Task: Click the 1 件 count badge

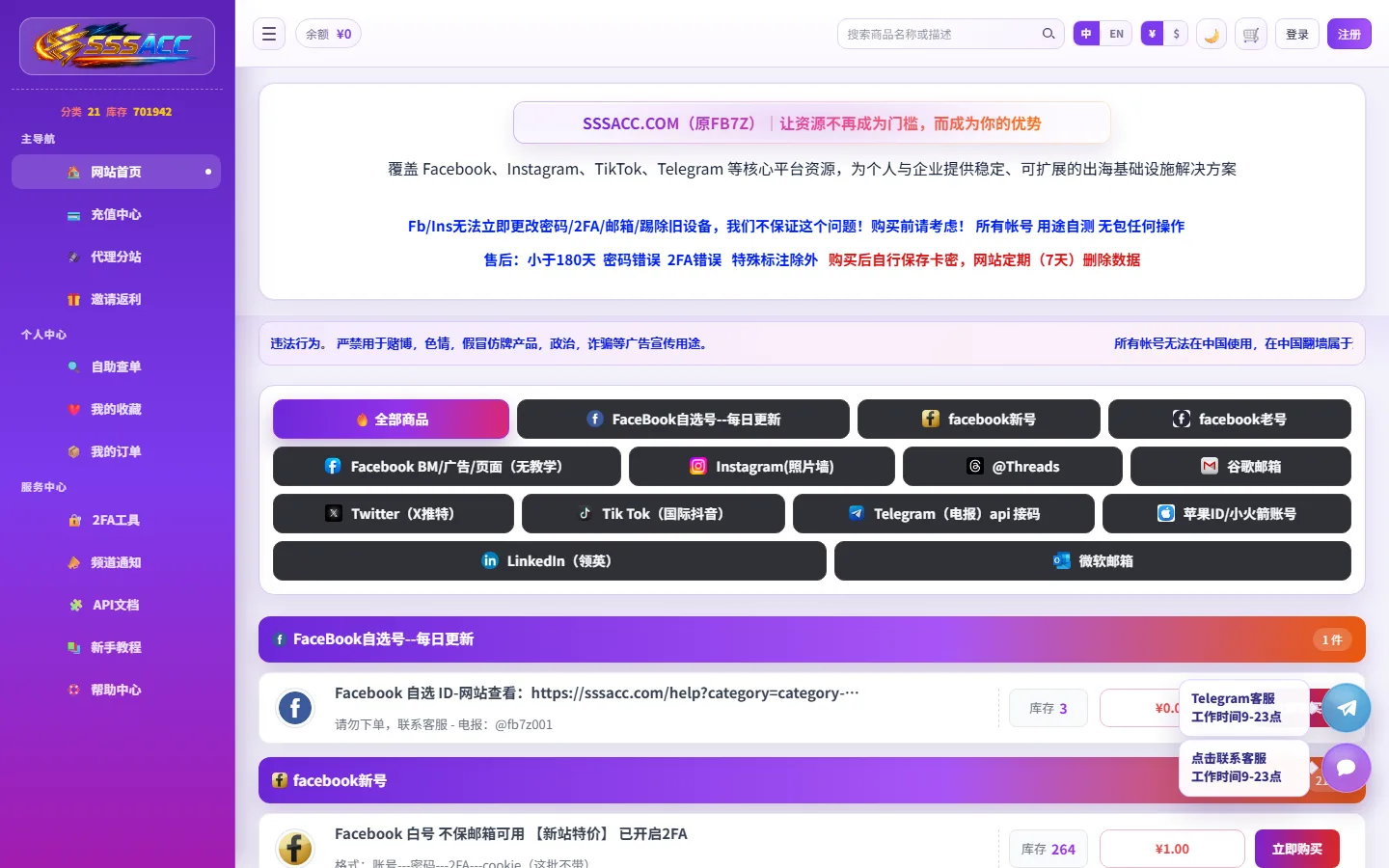Action: coord(1332,639)
